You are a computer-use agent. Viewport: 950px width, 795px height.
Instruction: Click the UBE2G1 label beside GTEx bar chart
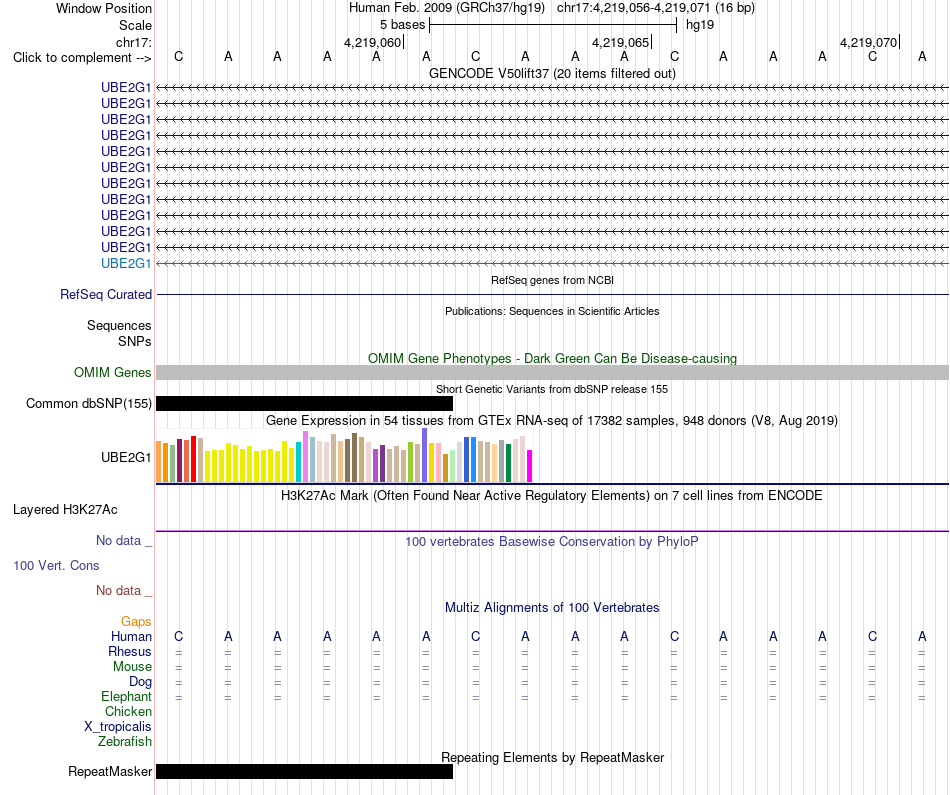[126, 457]
